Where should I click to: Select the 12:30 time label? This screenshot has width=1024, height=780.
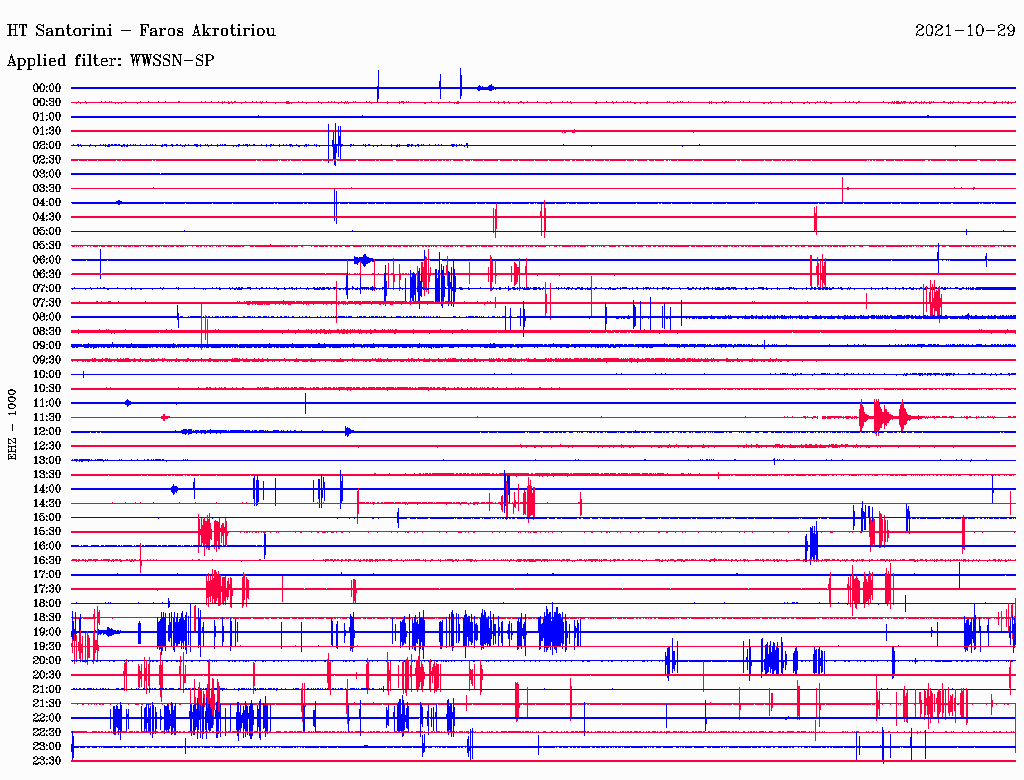[47, 446]
